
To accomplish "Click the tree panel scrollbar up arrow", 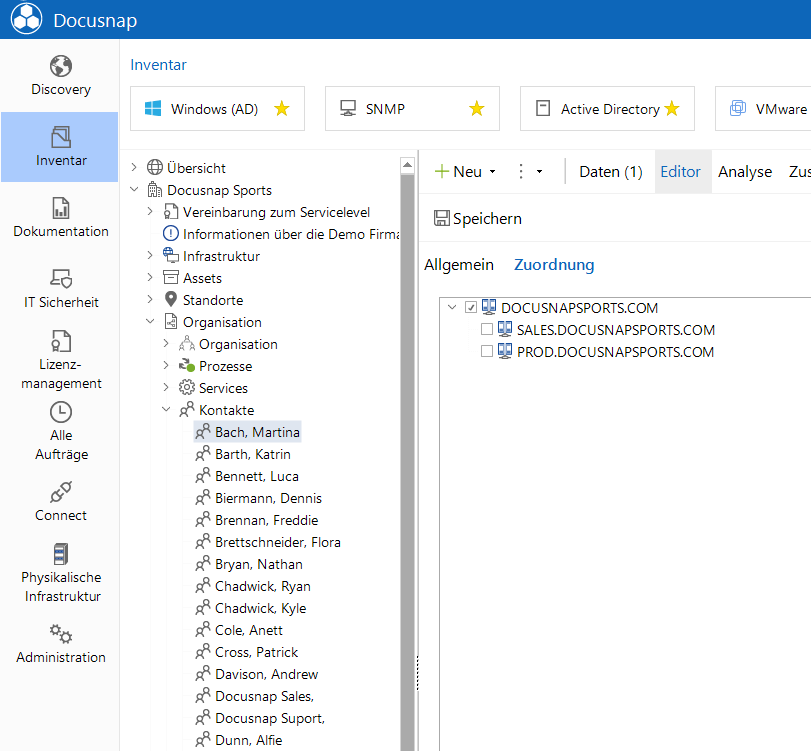I will [408, 166].
